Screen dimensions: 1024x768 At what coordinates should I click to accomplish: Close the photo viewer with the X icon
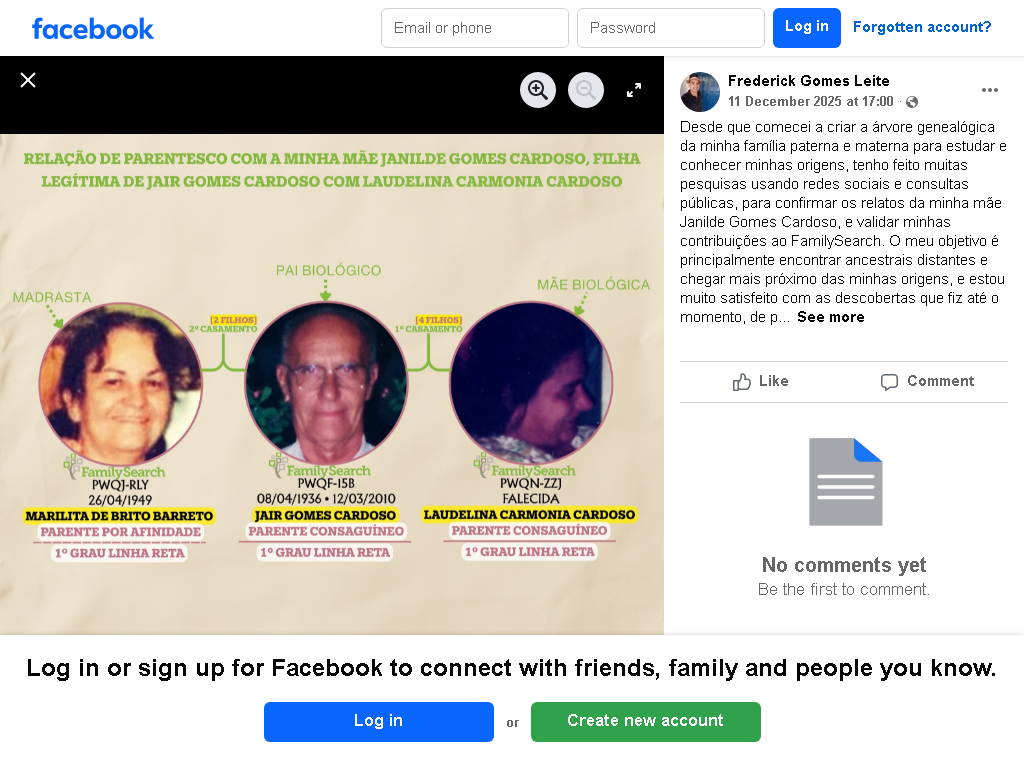tap(27, 80)
